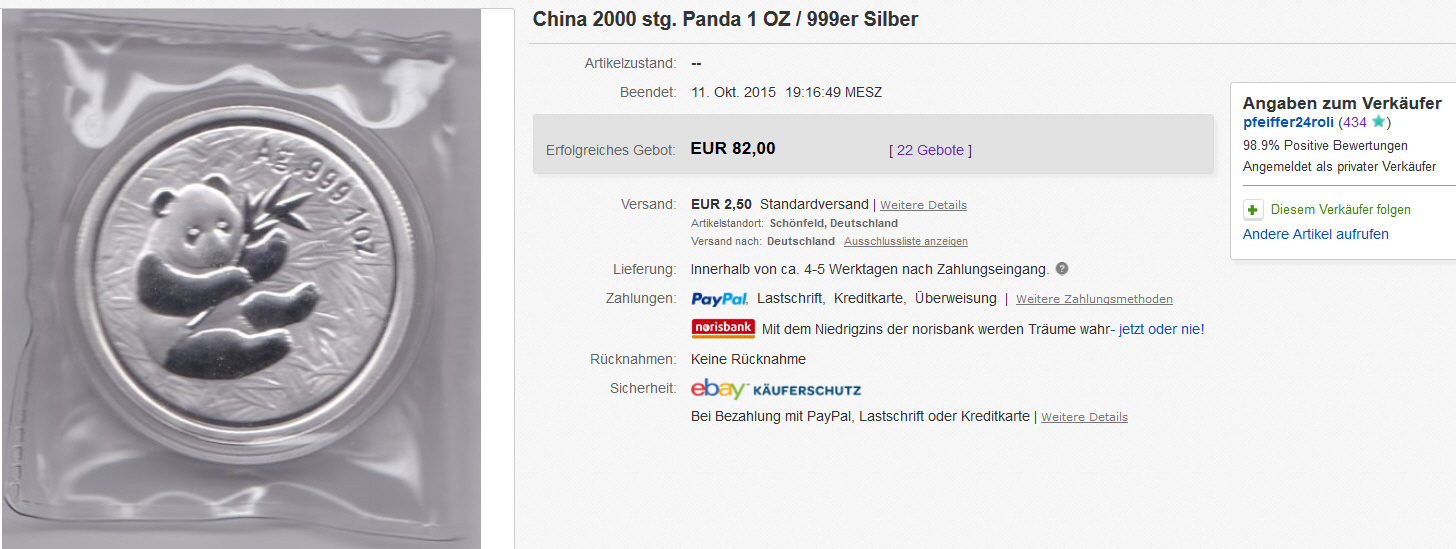The height and width of the screenshot is (549, 1456).
Task: Open Weitere Details under Käuferschutz
Action: point(1084,417)
